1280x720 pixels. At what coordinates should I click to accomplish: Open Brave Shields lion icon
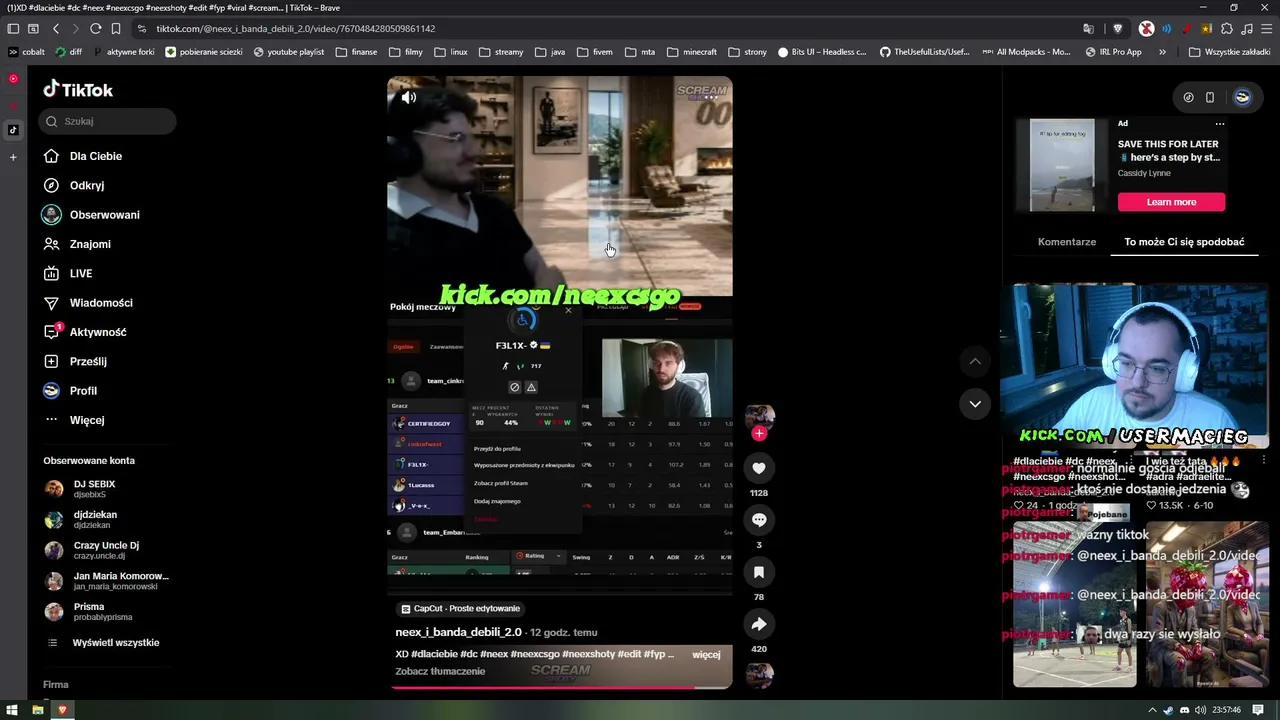click(x=1118, y=29)
